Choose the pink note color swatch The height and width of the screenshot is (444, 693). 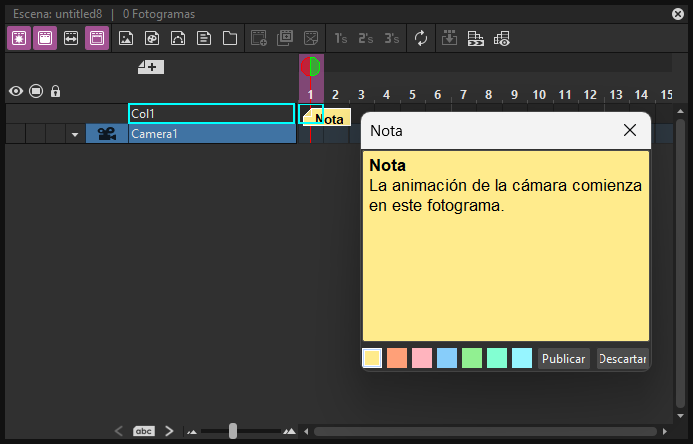click(422, 358)
